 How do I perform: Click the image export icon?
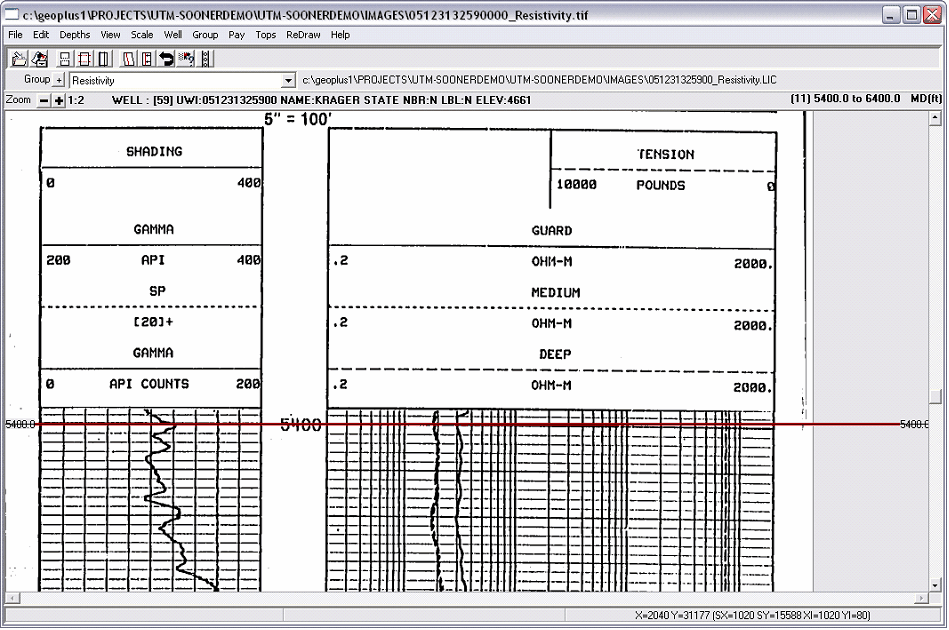39,58
